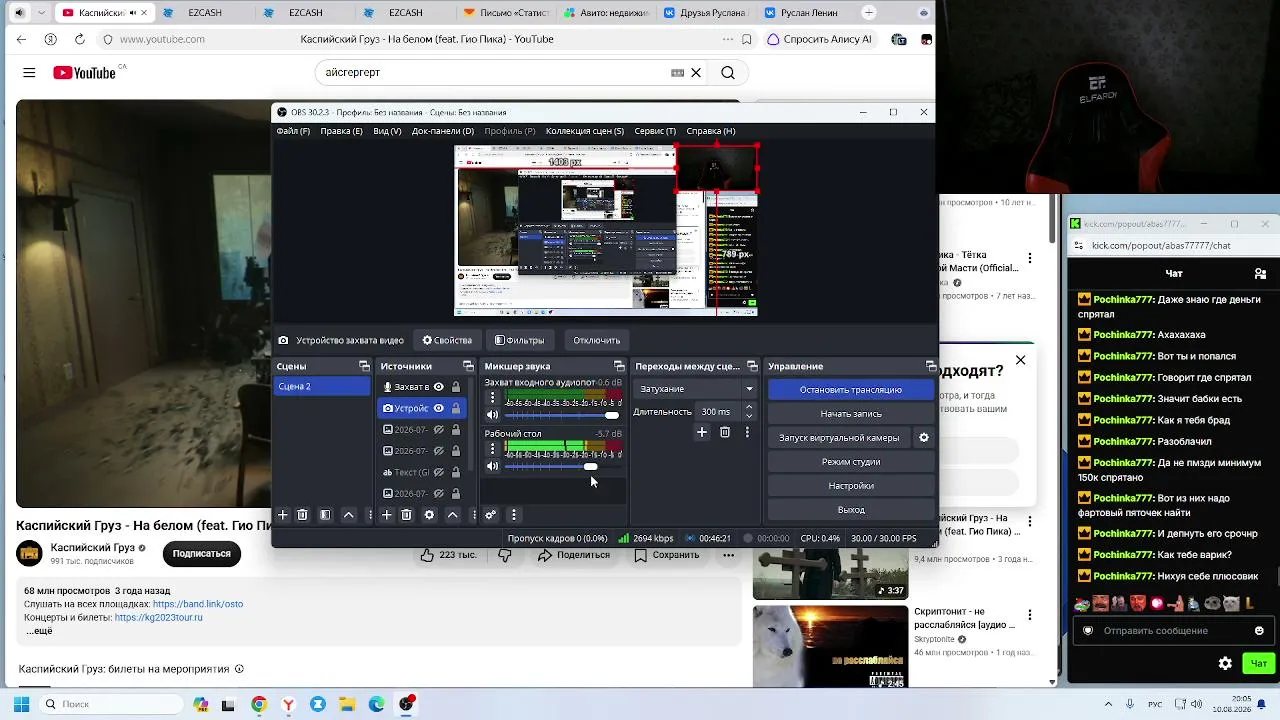1280x720 pixels.
Task: Open the OBS 'Док-панели (D)' menu
Action: click(x=443, y=131)
